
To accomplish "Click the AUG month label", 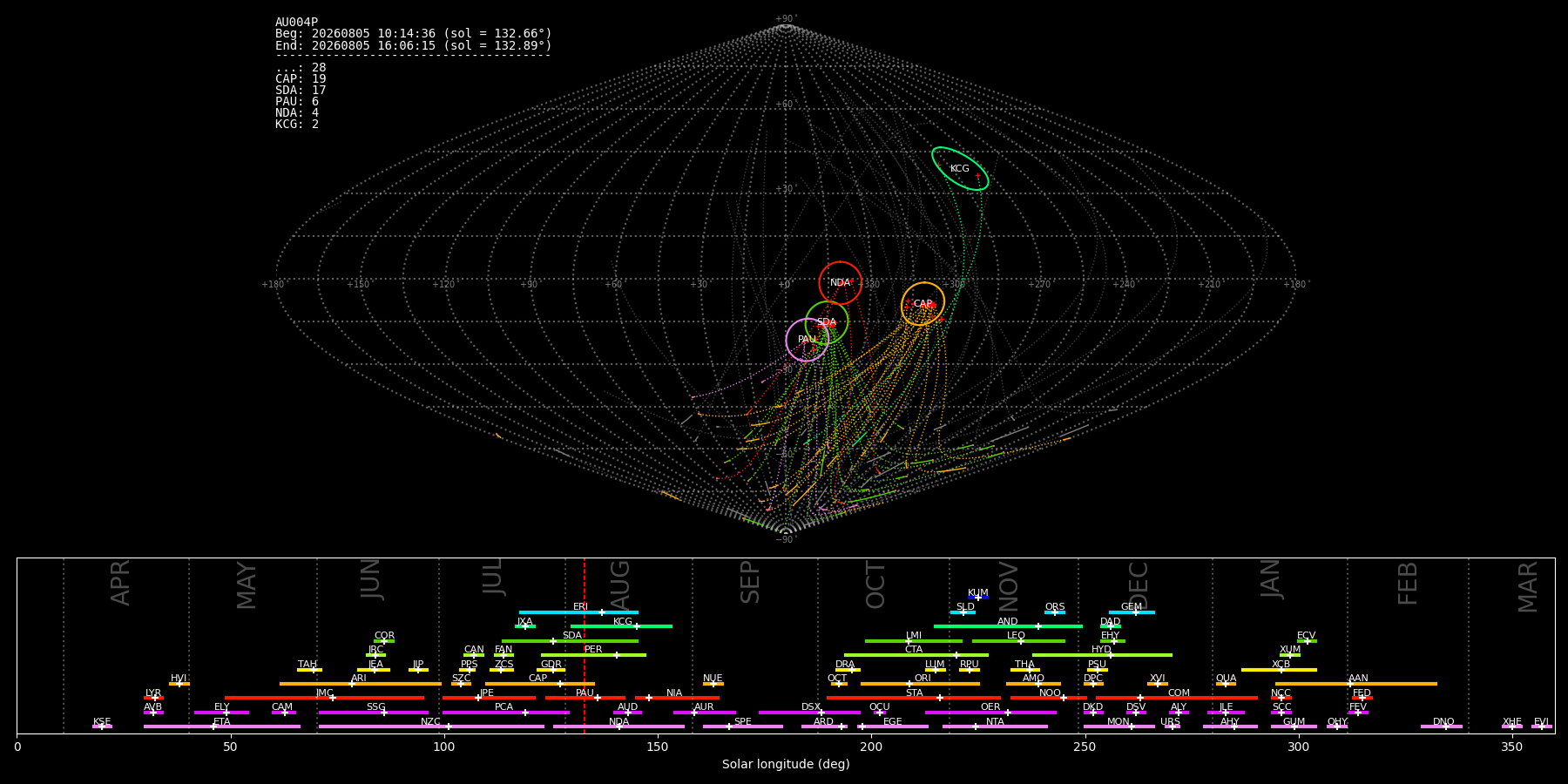I will coord(620,584).
